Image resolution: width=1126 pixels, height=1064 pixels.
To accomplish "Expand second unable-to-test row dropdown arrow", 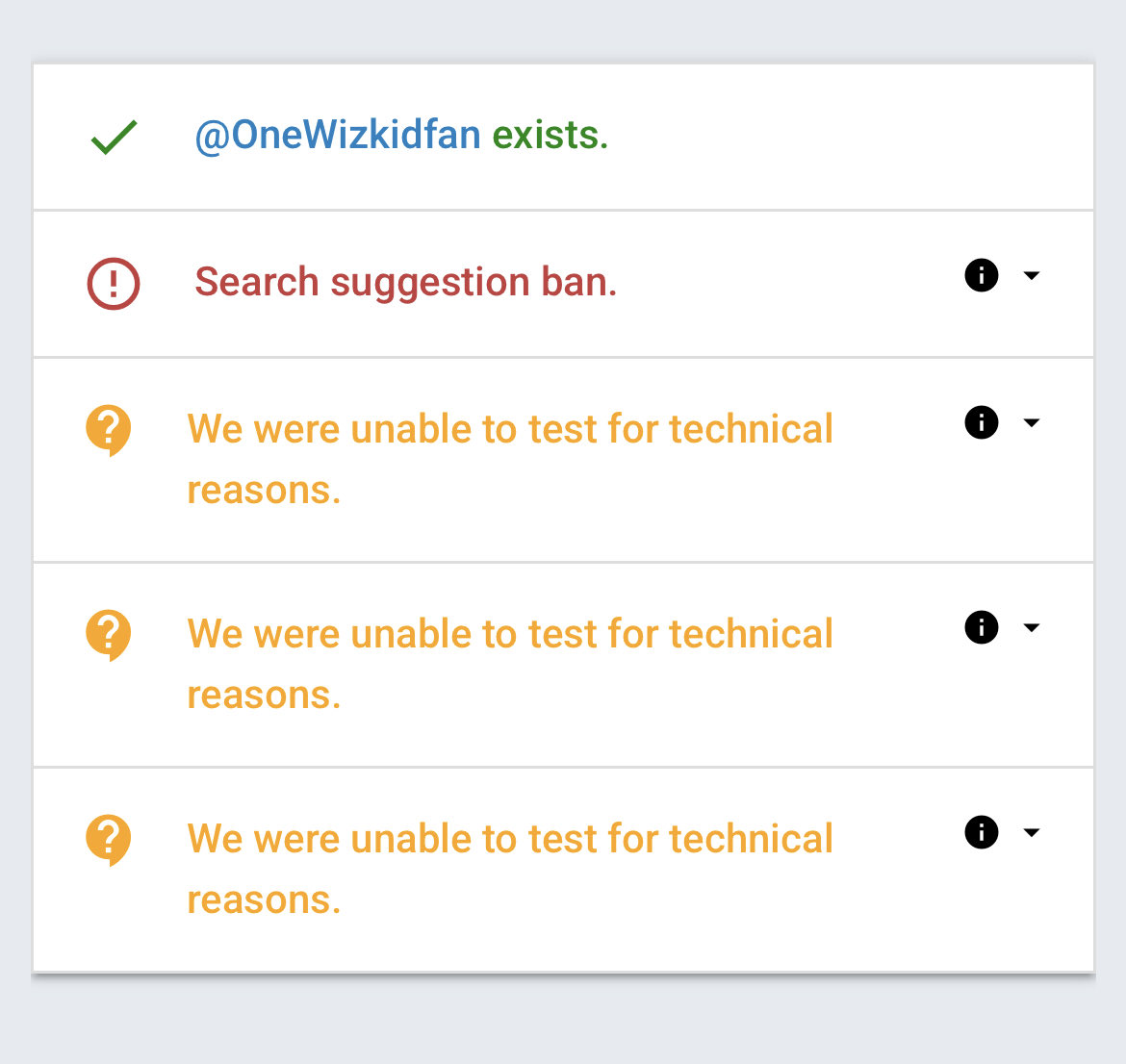I will (x=1032, y=628).
